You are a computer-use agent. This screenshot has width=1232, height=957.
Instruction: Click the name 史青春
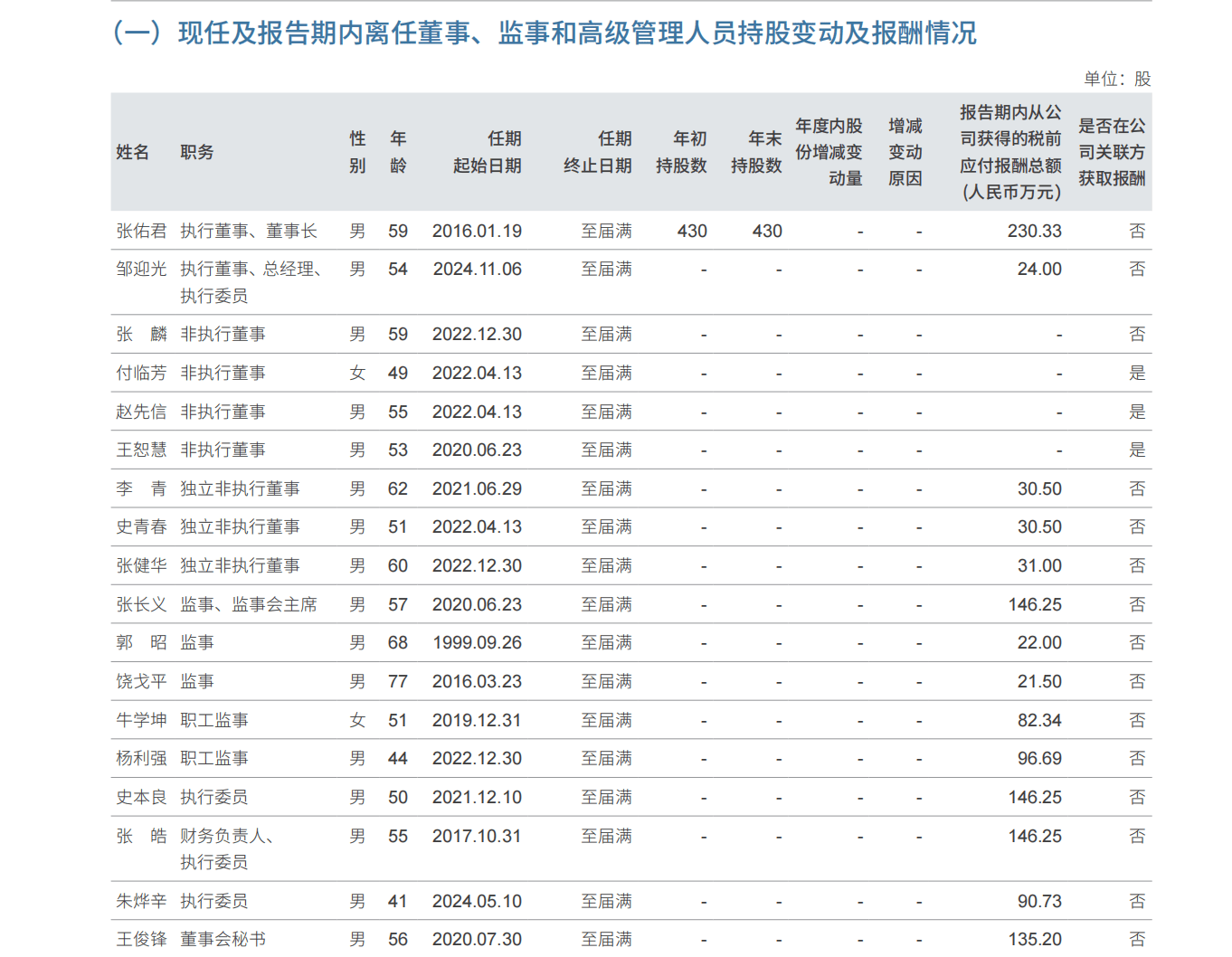[x=141, y=526]
